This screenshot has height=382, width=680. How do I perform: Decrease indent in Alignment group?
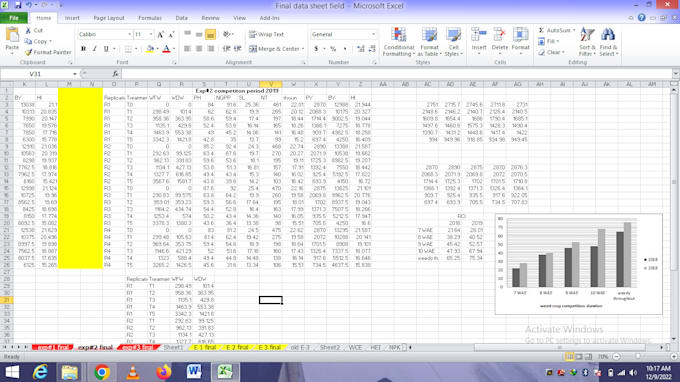[226, 49]
